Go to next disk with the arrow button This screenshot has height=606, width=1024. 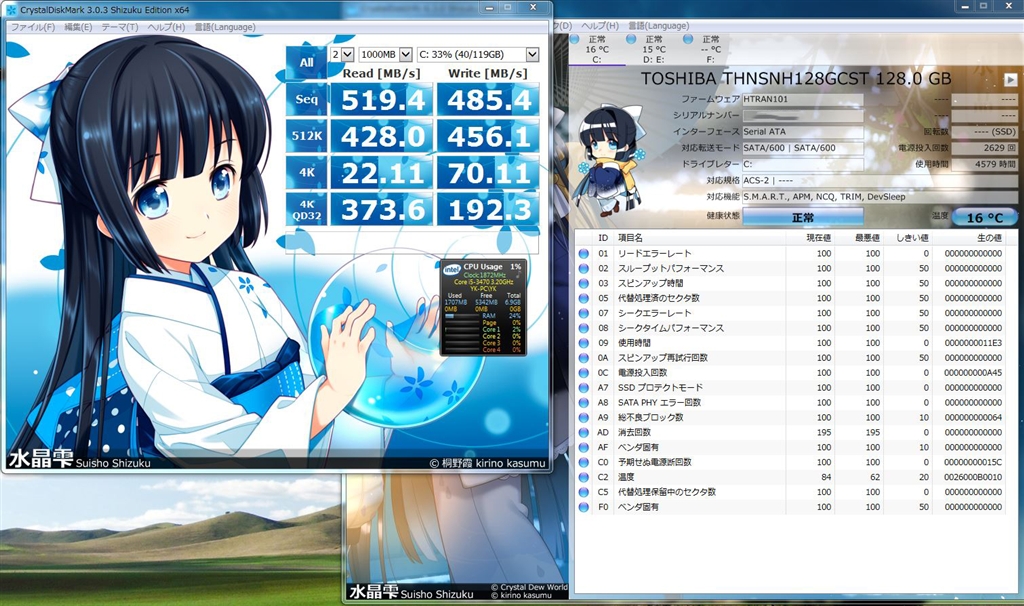click(1010, 80)
